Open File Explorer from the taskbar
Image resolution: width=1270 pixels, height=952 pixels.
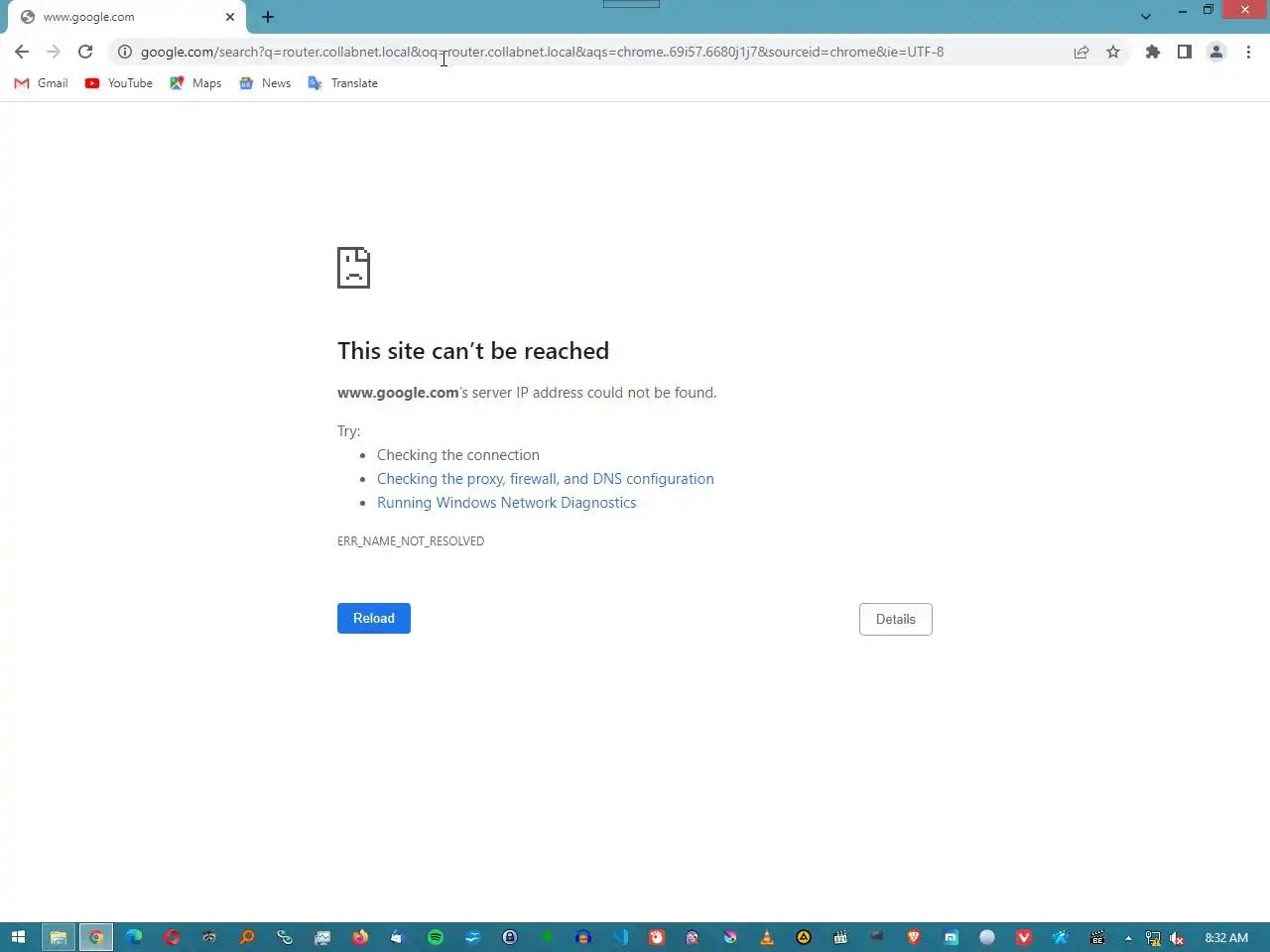click(59, 937)
